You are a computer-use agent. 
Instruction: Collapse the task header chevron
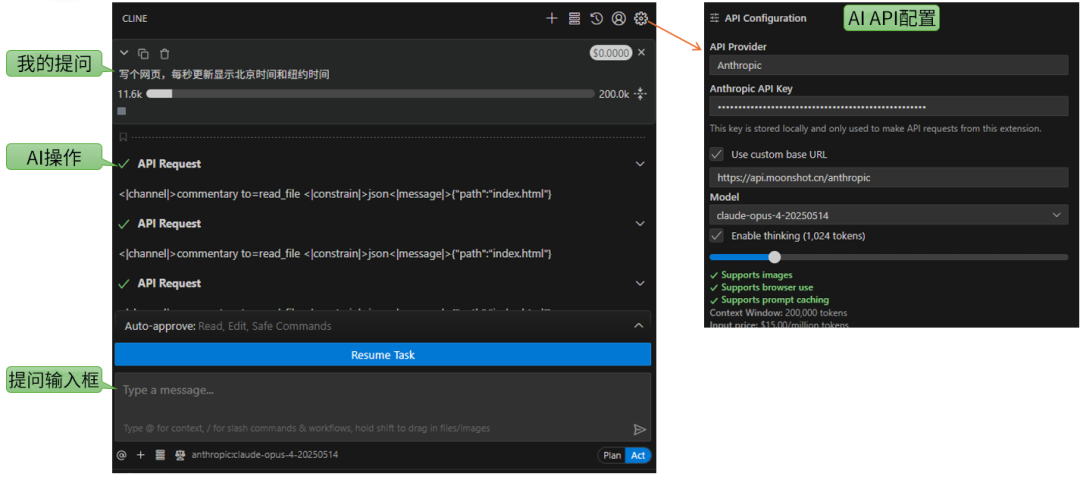coord(124,53)
